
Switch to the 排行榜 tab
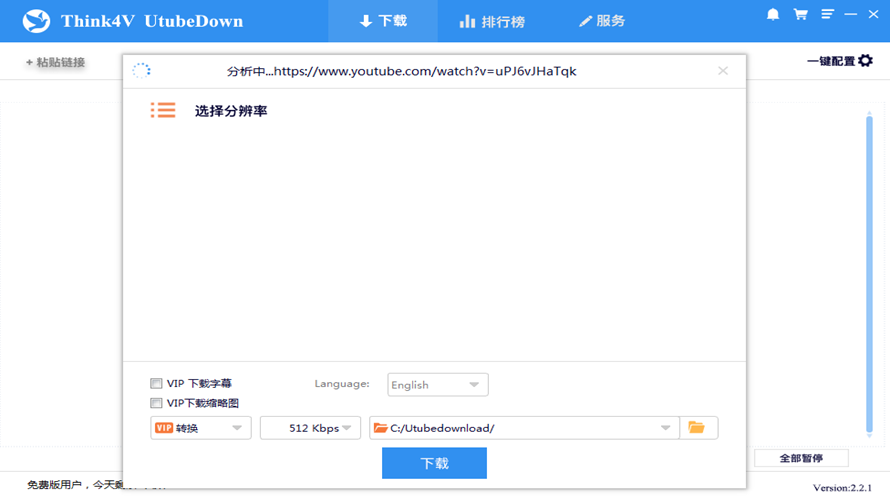(492, 22)
